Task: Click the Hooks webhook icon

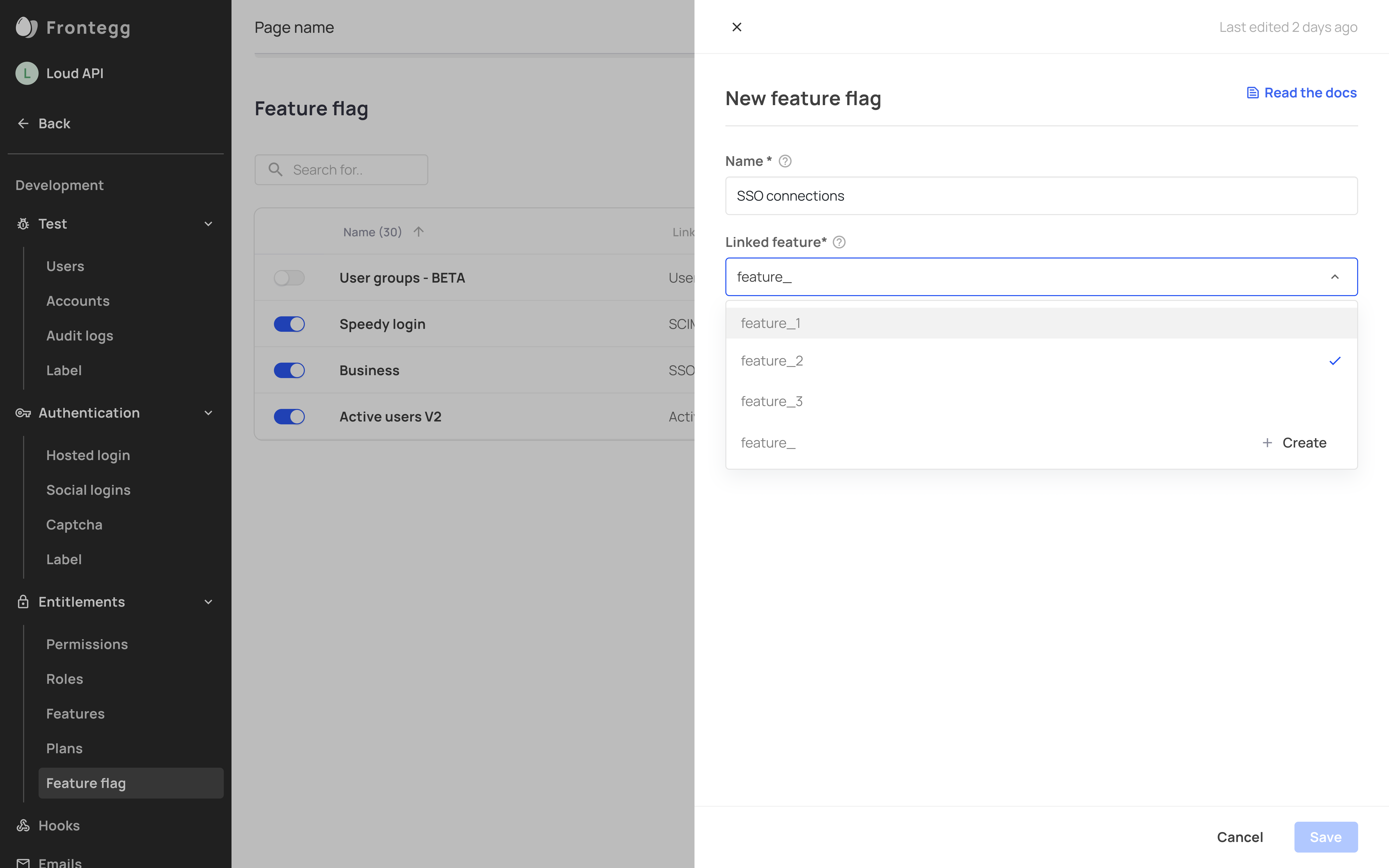Action: tap(23, 826)
